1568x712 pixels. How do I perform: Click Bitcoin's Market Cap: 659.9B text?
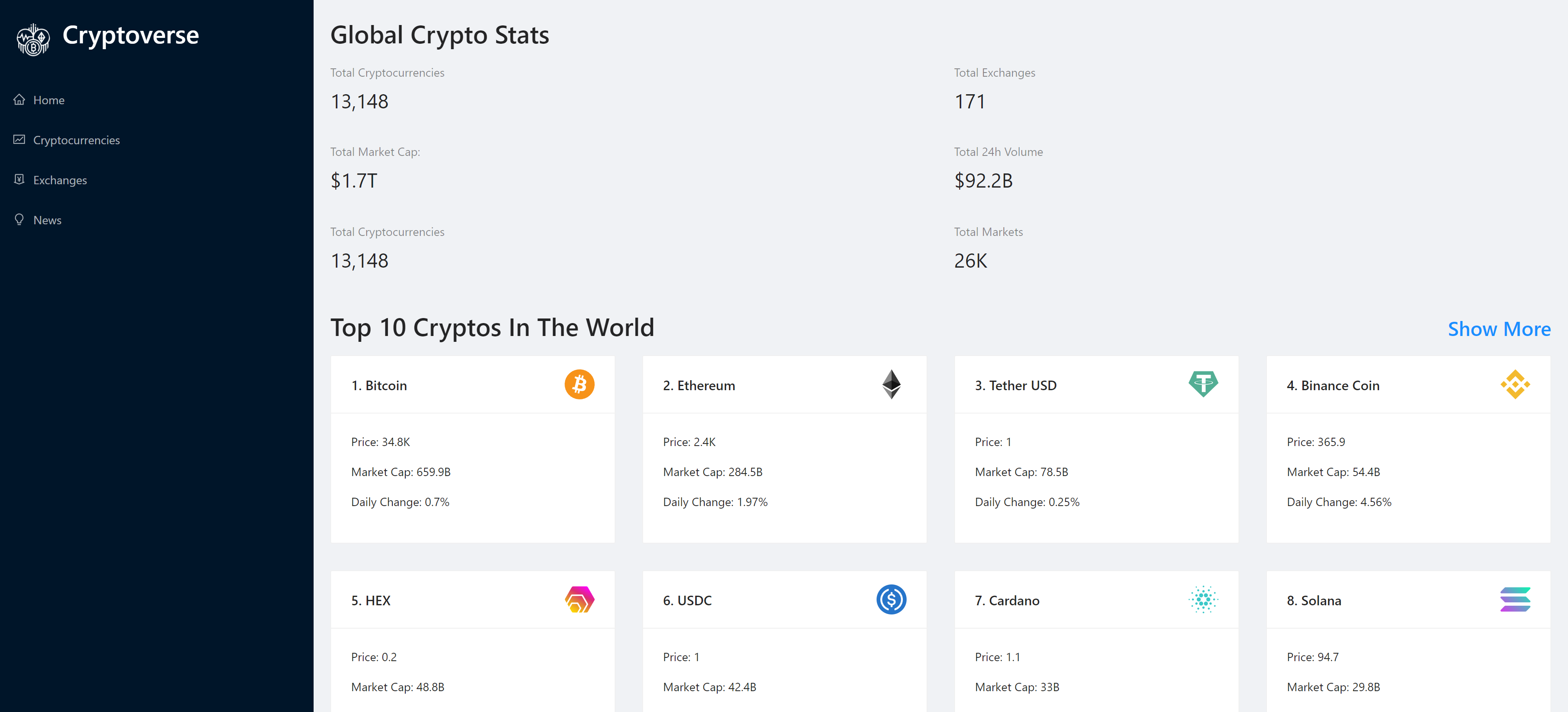(400, 472)
